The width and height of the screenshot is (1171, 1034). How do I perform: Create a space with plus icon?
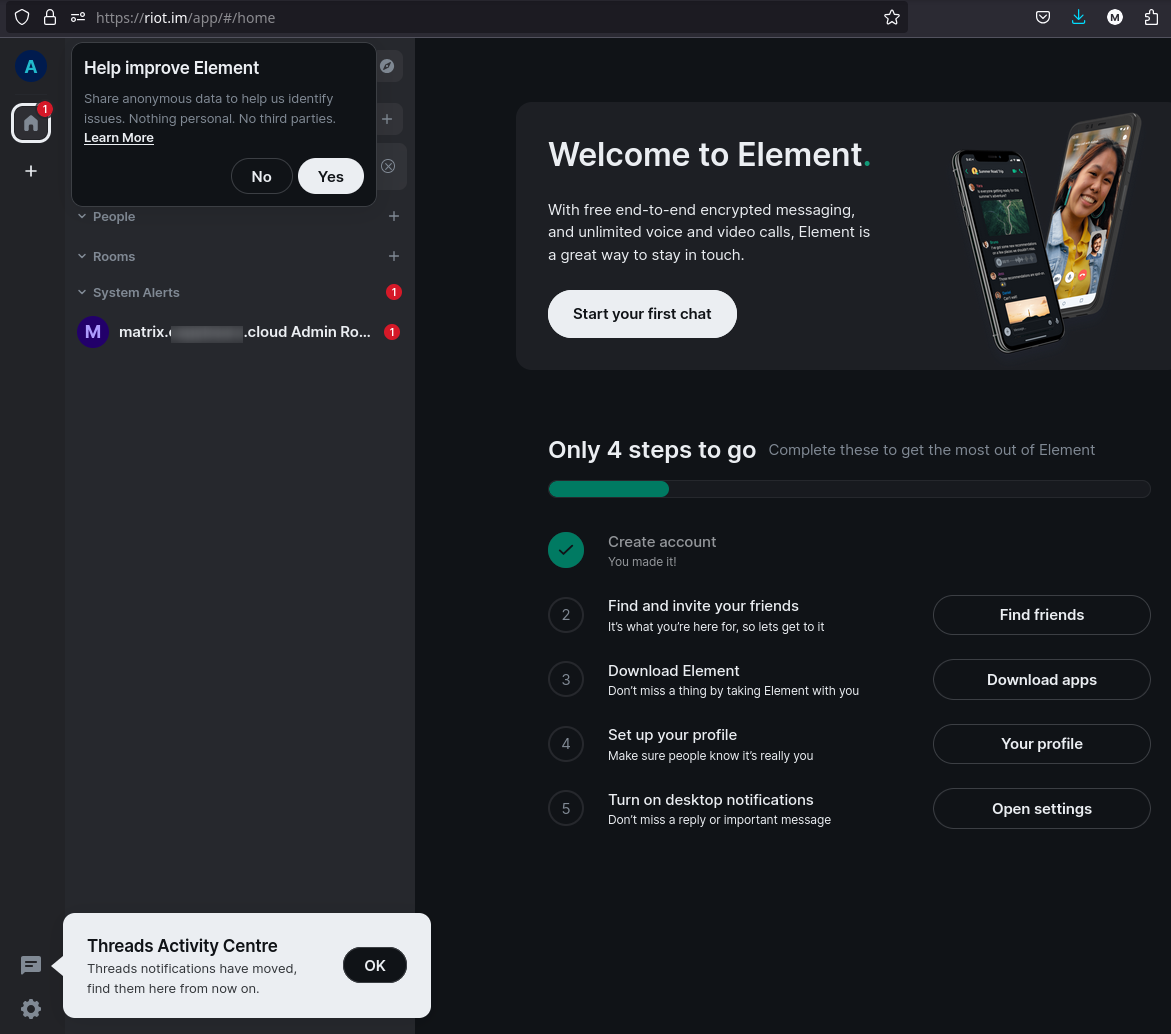coord(31,171)
